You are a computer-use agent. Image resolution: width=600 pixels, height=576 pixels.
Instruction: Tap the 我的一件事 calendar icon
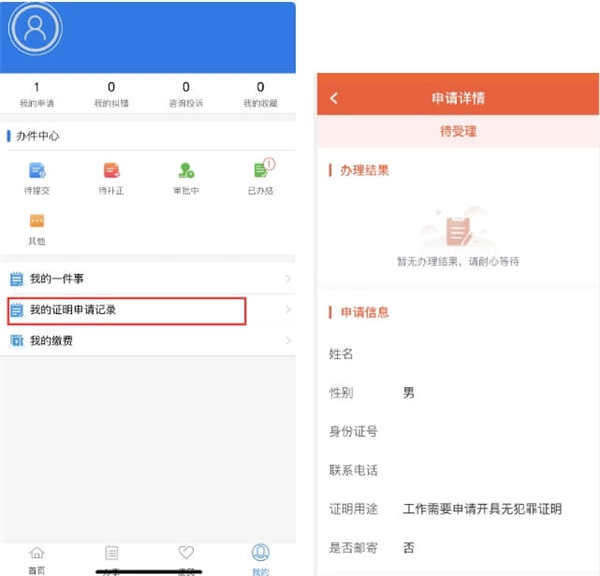click(16, 279)
